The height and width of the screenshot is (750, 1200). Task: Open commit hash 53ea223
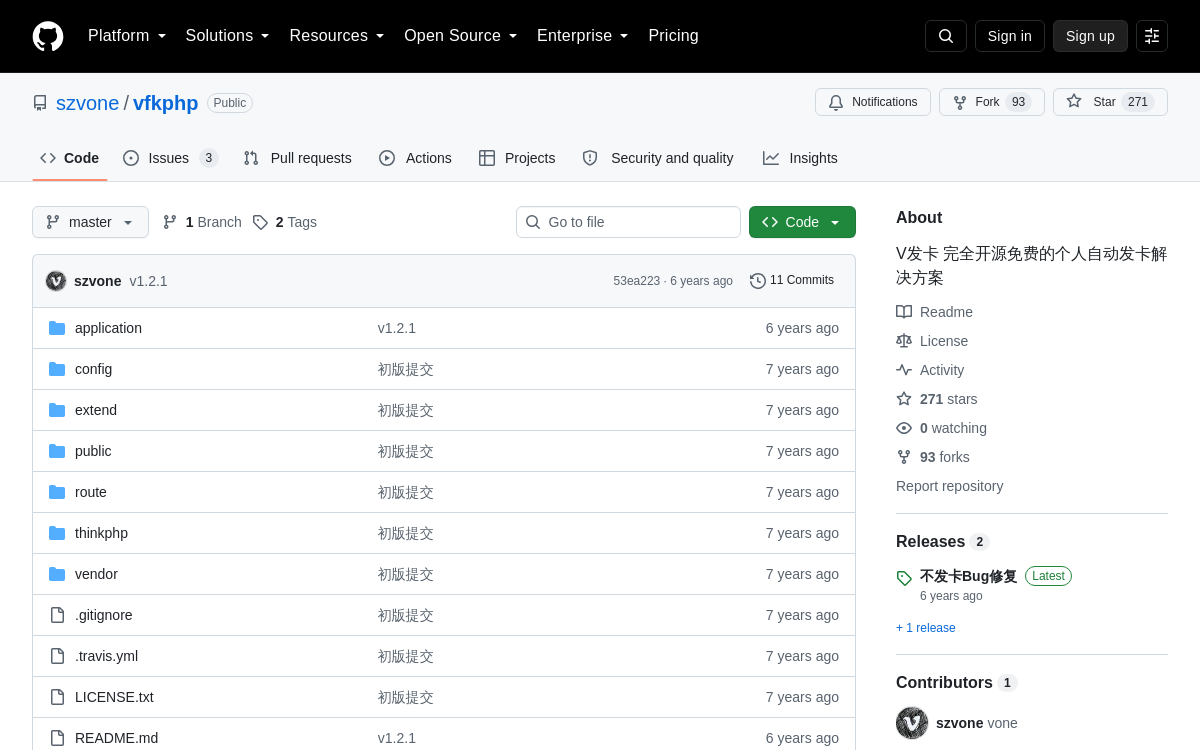(636, 281)
